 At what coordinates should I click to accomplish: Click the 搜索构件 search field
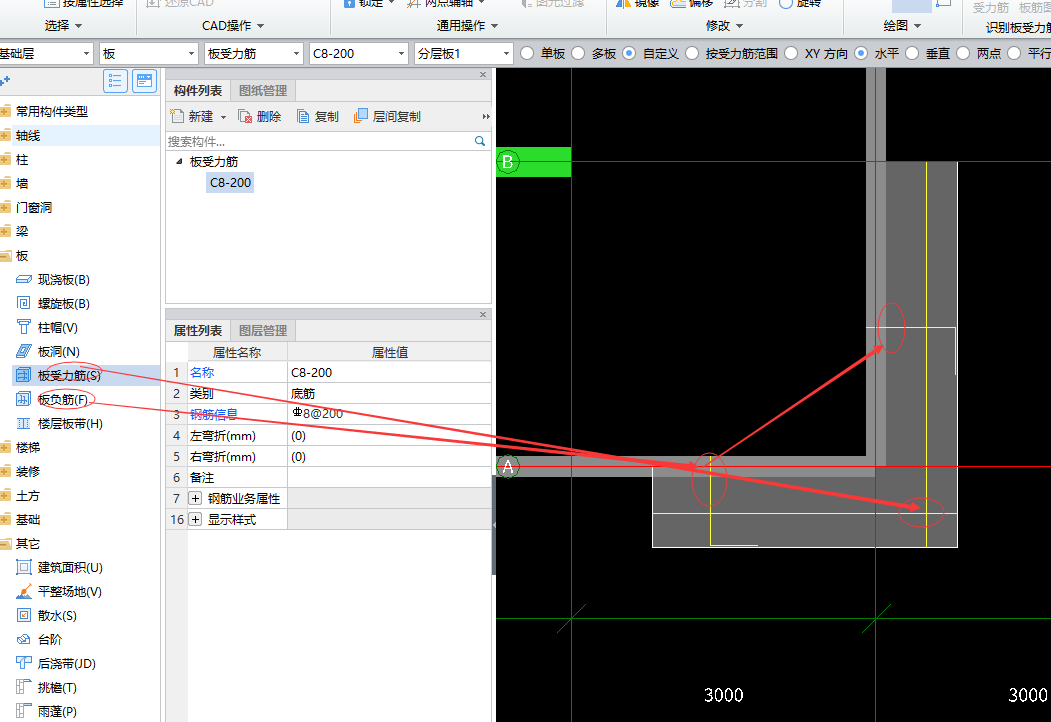coord(319,141)
